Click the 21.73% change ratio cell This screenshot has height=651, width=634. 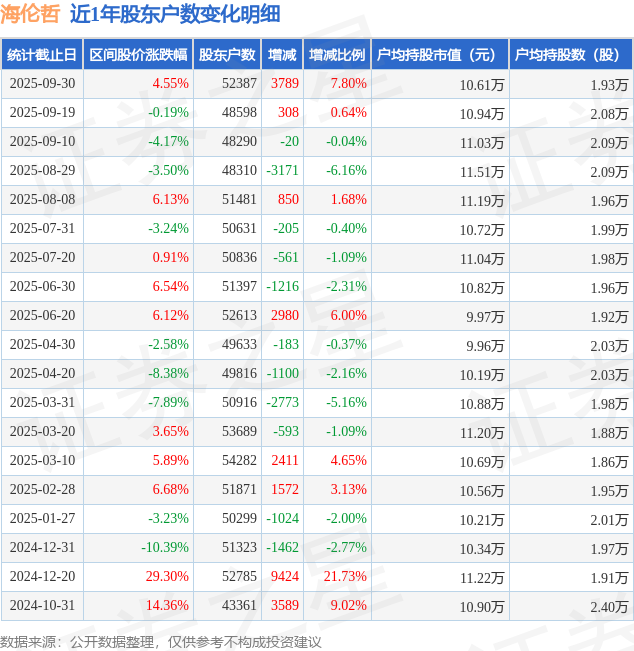coord(345,577)
